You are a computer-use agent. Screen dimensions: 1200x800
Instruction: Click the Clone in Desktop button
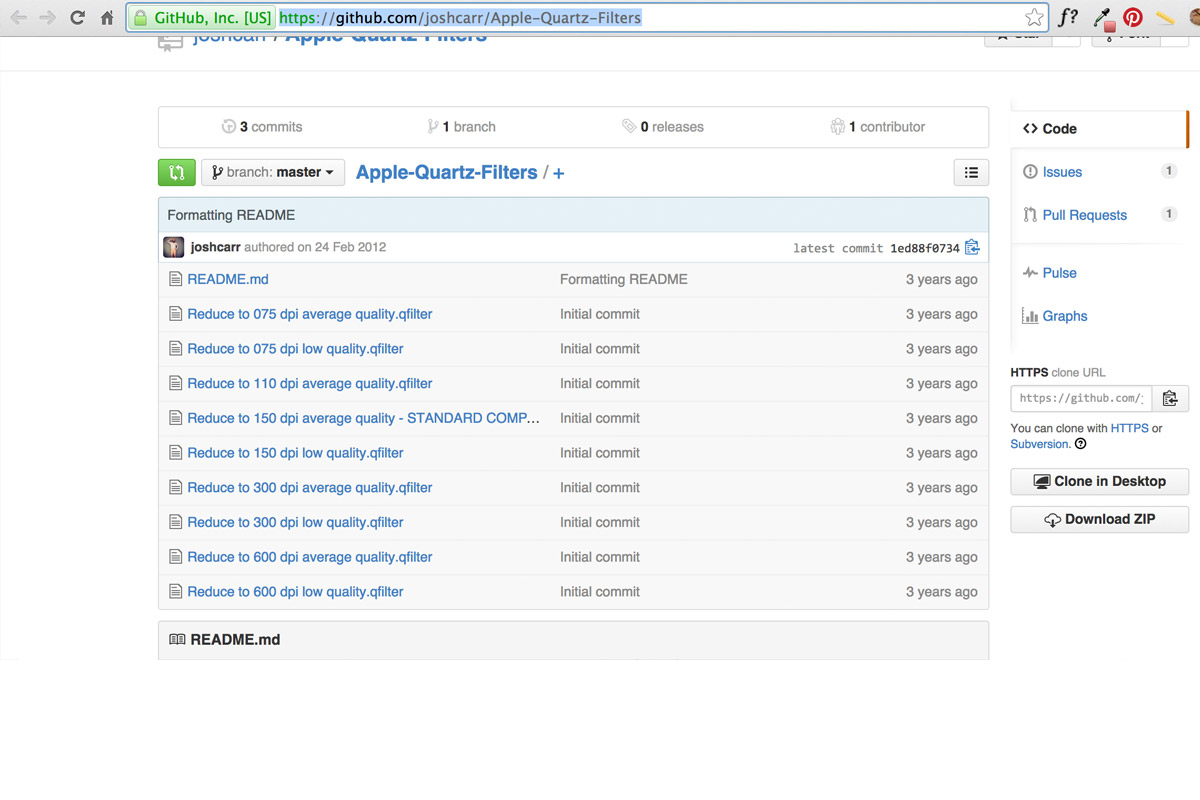pyautogui.click(x=1100, y=481)
